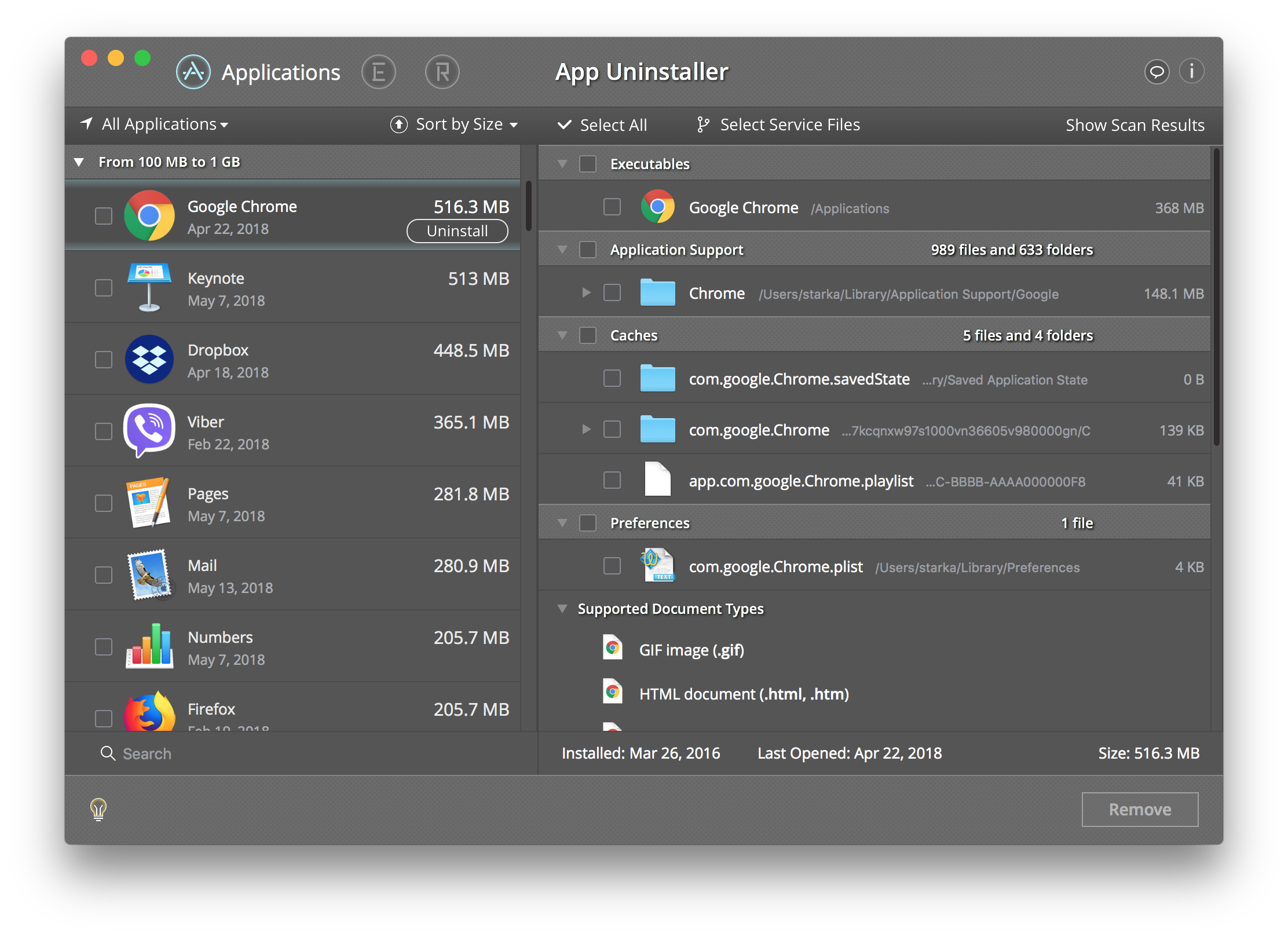
Task: Scroll the applications list panel
Action: click(527, 201)
